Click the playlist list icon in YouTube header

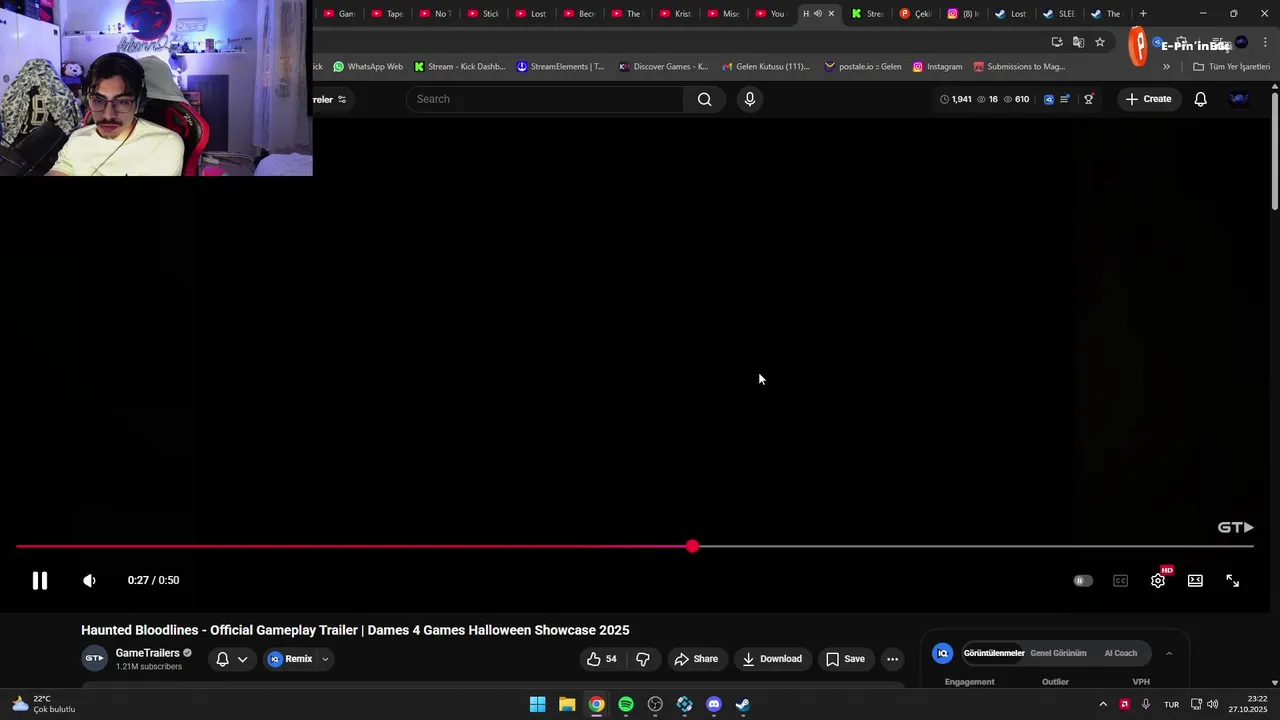[x=1065, y=99]
